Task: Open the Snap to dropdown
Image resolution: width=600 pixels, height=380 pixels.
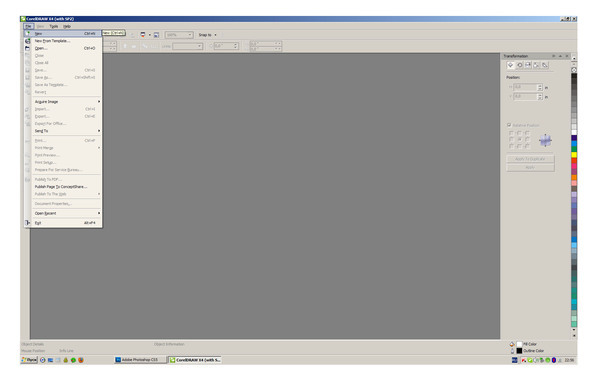Action: point(208,35)
